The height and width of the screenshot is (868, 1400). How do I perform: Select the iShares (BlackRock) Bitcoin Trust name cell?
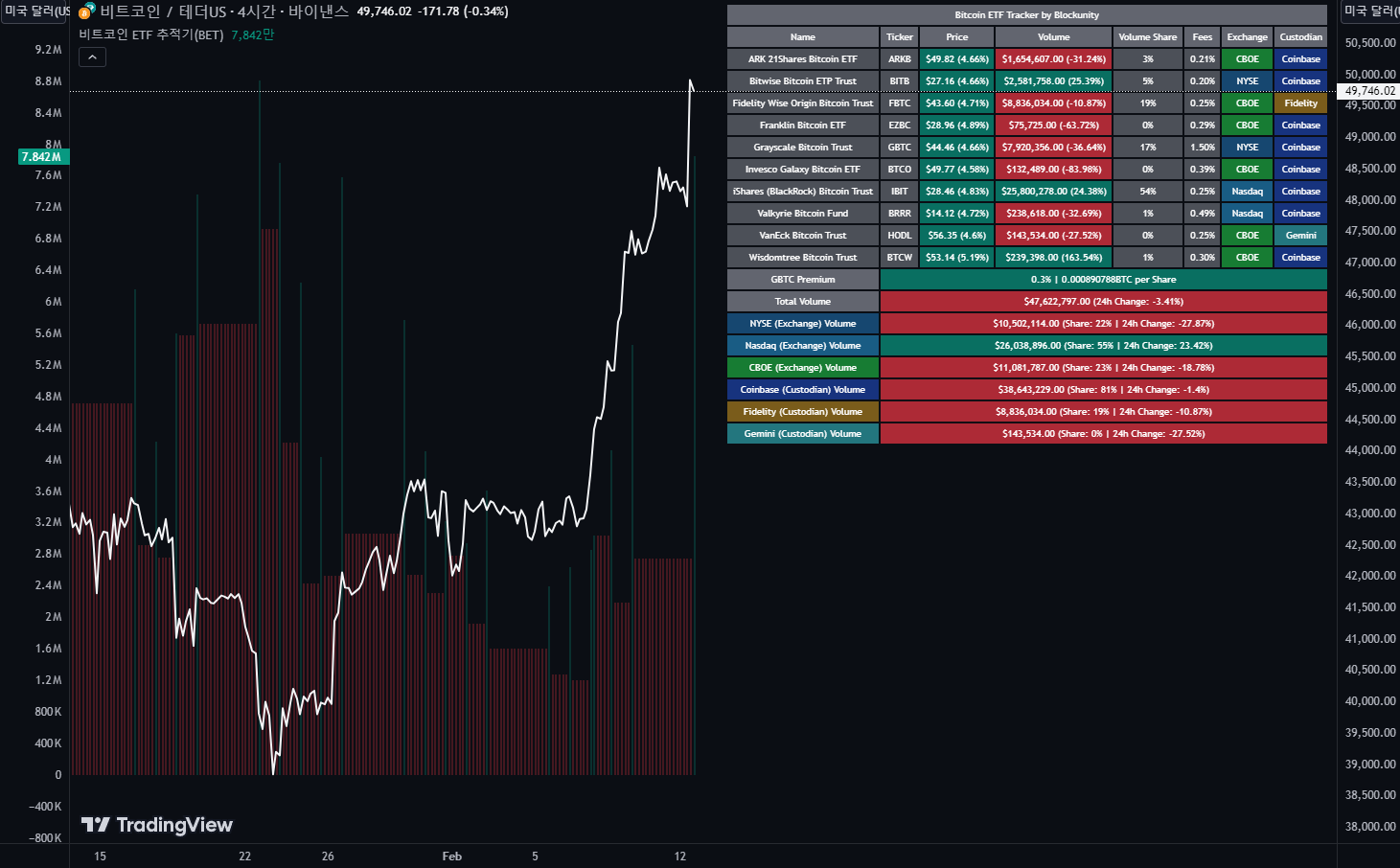[803, 192]
